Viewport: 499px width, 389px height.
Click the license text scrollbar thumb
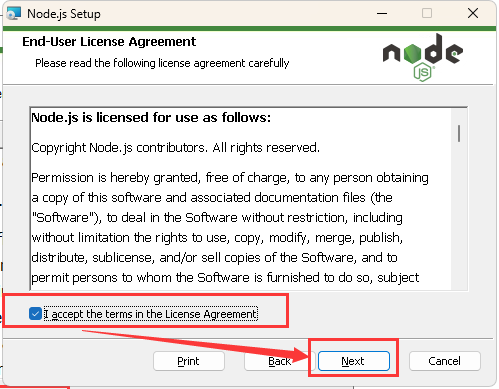(459, 134)
